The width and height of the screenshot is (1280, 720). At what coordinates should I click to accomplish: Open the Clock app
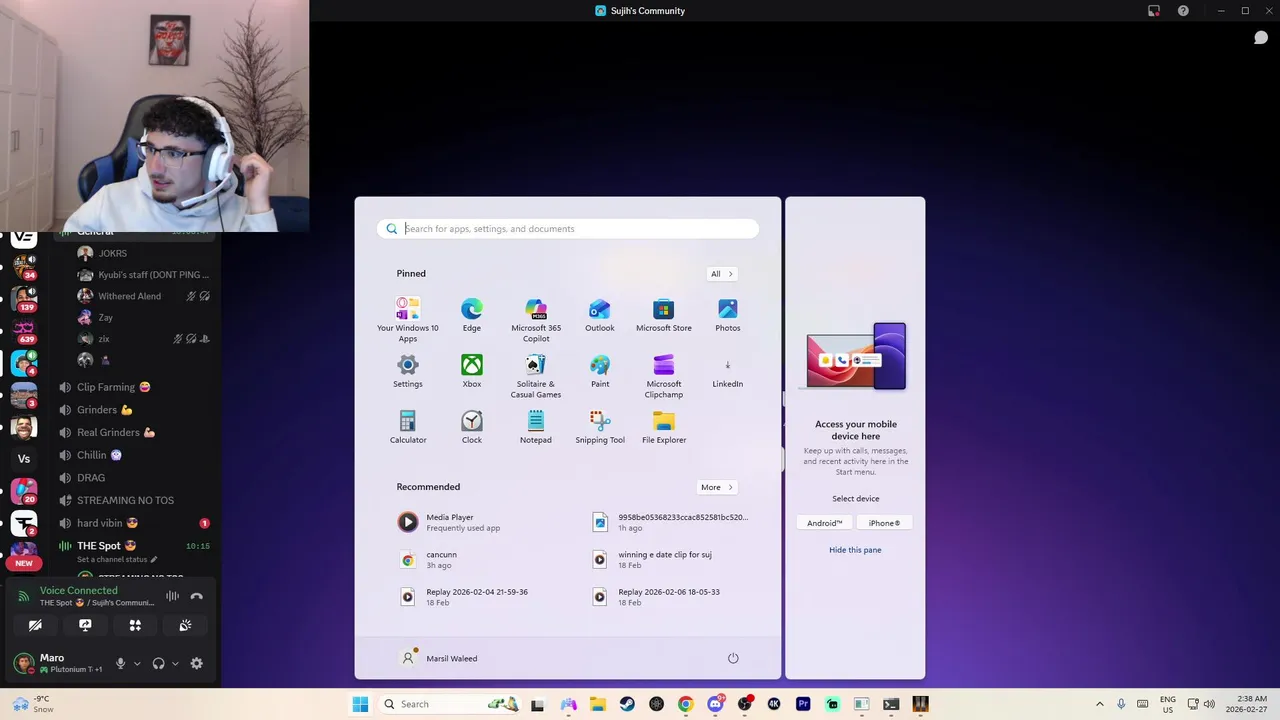472,427
